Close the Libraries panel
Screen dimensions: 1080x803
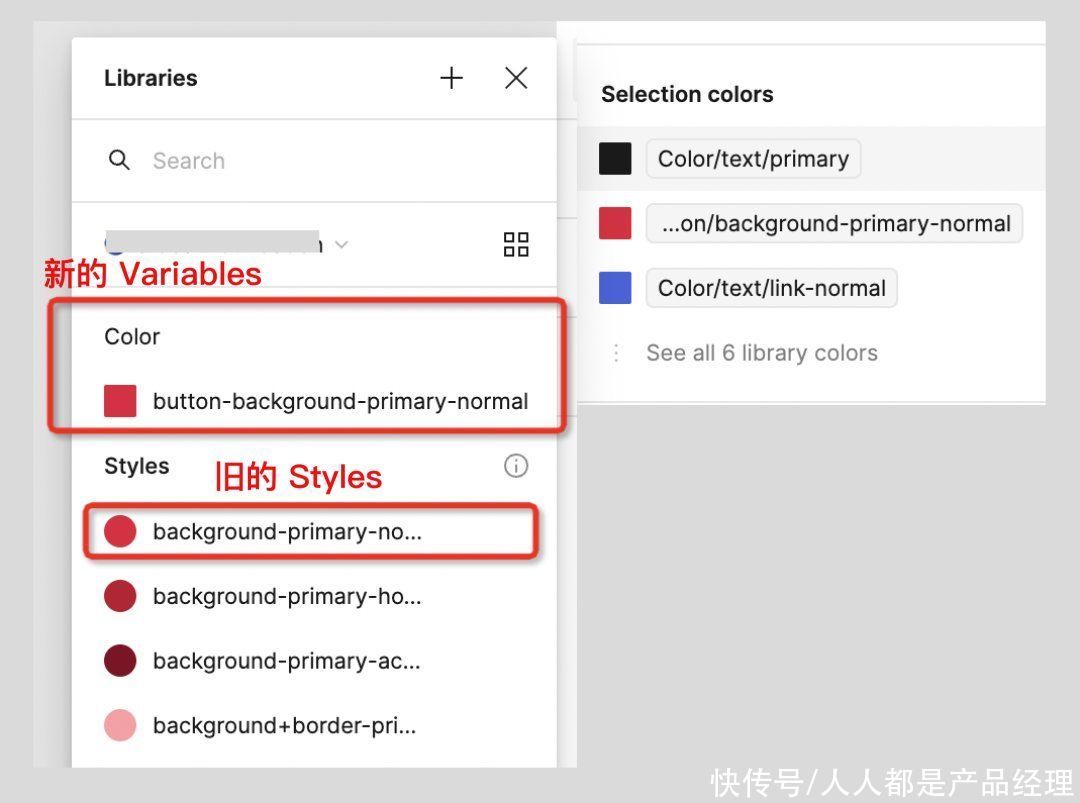[x=516, y=78]
